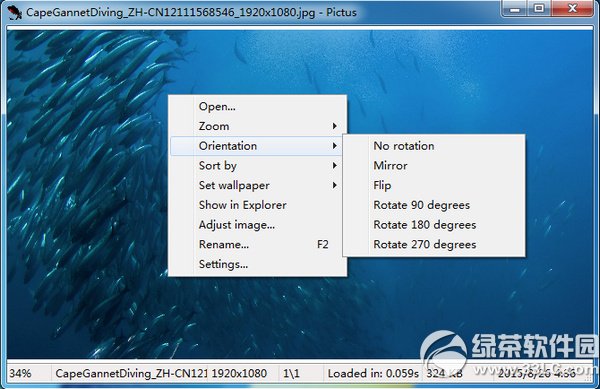Screen dimensions: 600x389
Task: Choose Rotate 90 degrees
Action: point(434,205)
